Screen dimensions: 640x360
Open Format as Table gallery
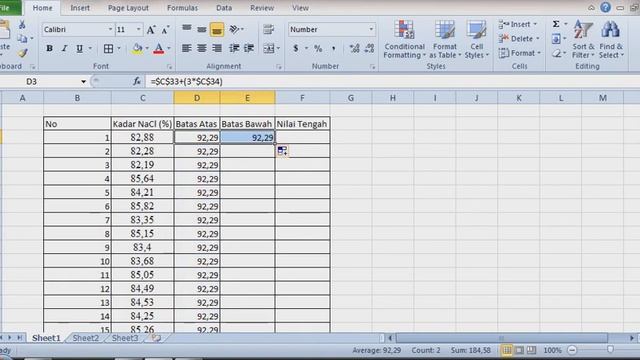(x=444, y=40)
